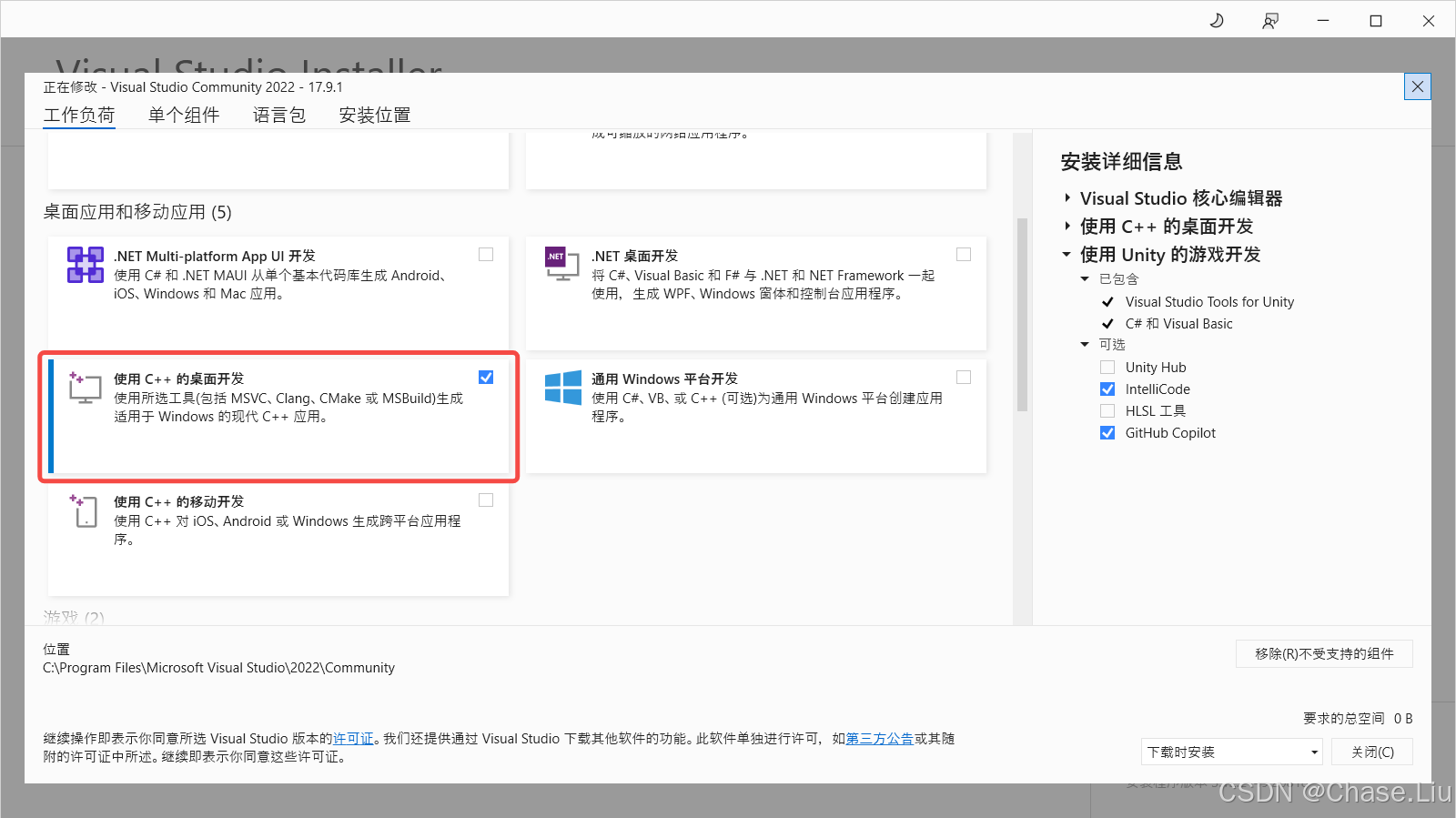
Task: Click the workloads list vertical scrollbar
Action: 1022,315
